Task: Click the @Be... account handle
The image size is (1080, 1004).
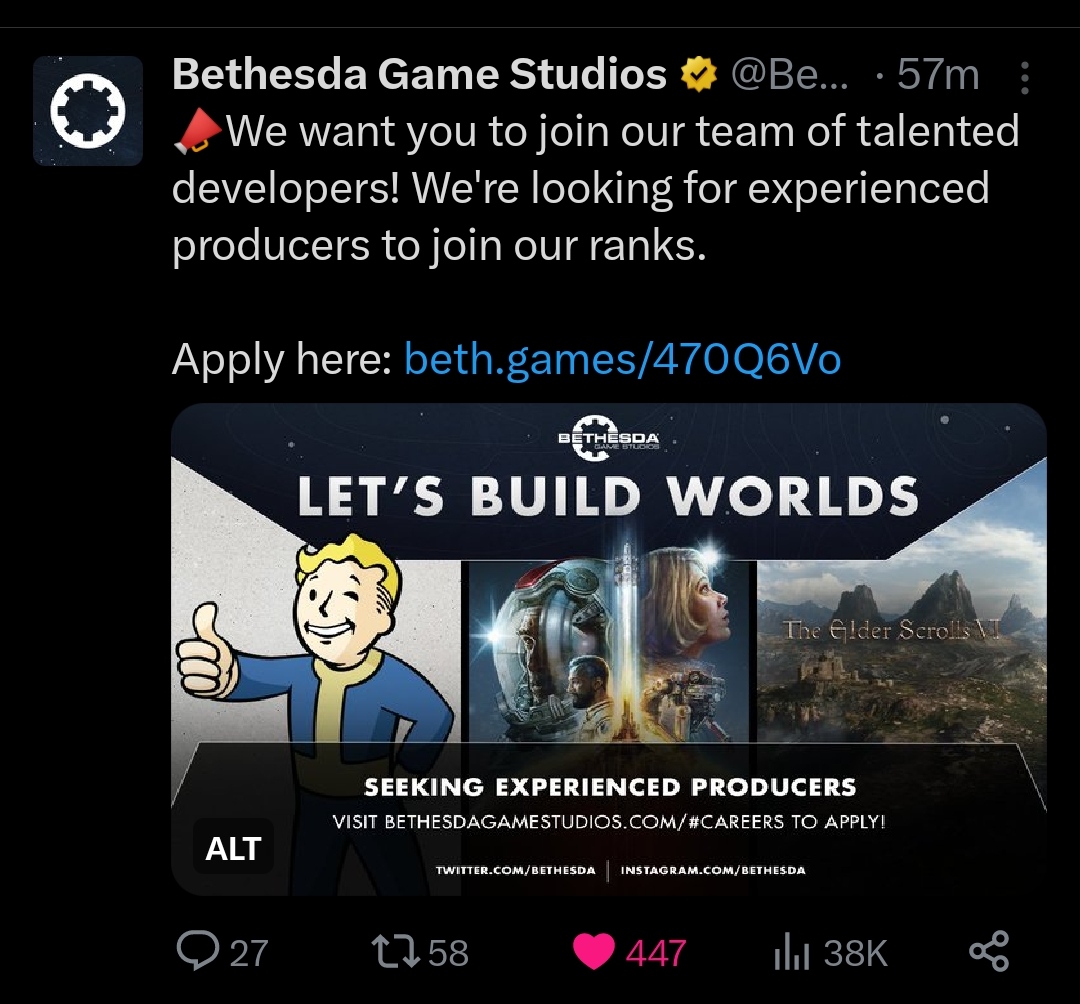Action: point(790,74)
